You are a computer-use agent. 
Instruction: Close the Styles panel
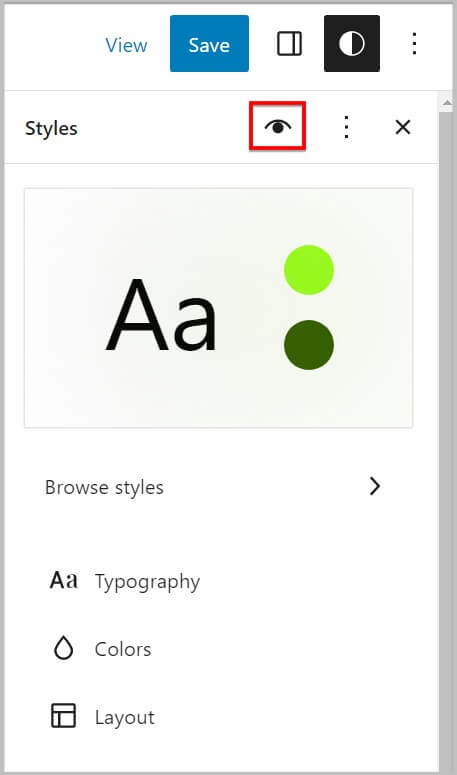click(403, 128)
